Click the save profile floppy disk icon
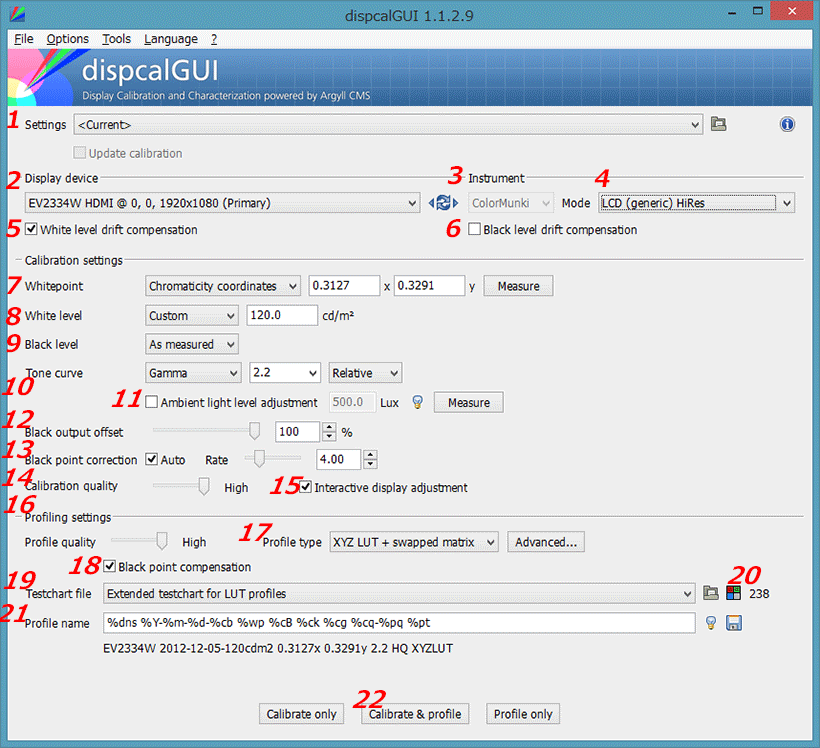This screenshot has height=748, width=820. [734, 623]
